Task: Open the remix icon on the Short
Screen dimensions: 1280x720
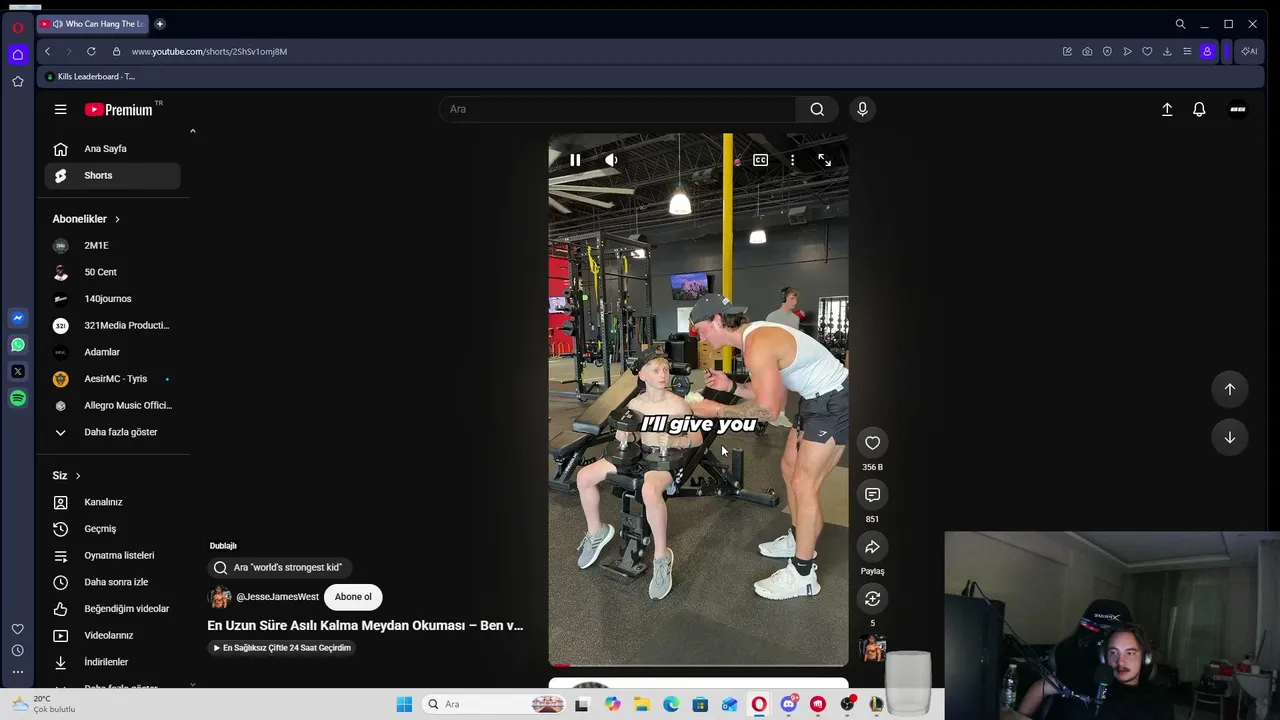Action: (x=872, y=599)
